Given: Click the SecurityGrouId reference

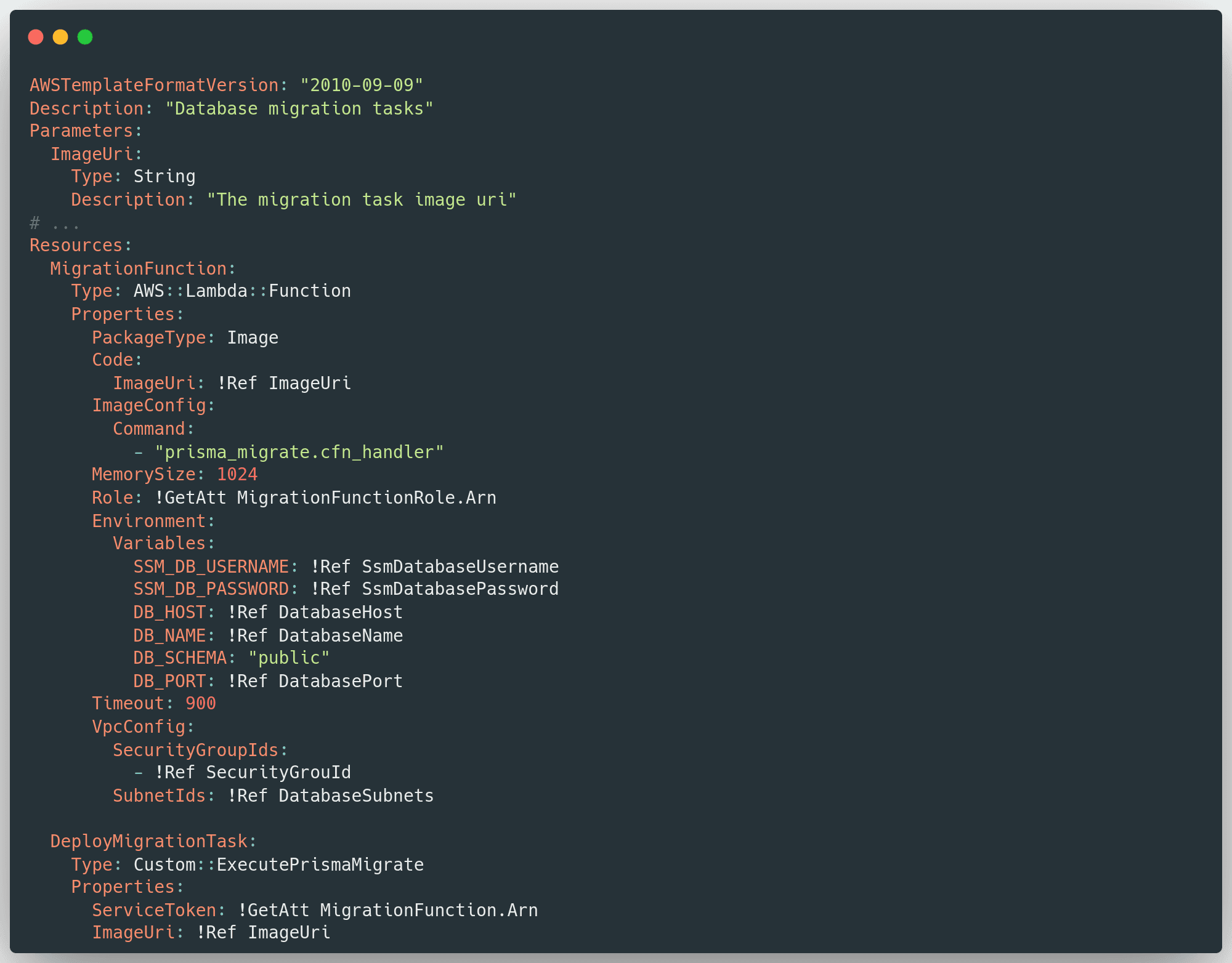Looking at the screenshot, I should tap(278, 772).
